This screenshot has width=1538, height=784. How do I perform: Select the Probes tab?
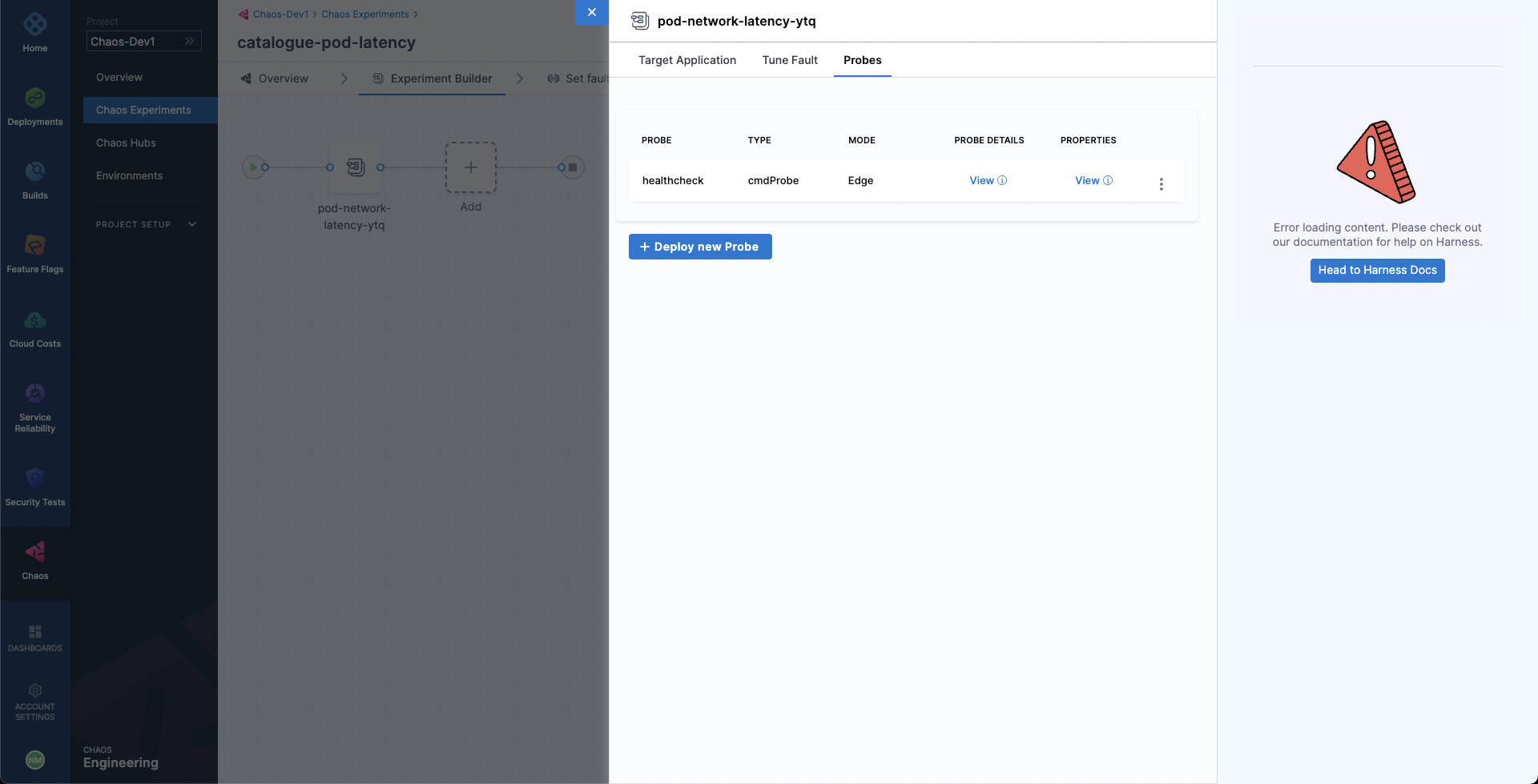click(862, 60)
